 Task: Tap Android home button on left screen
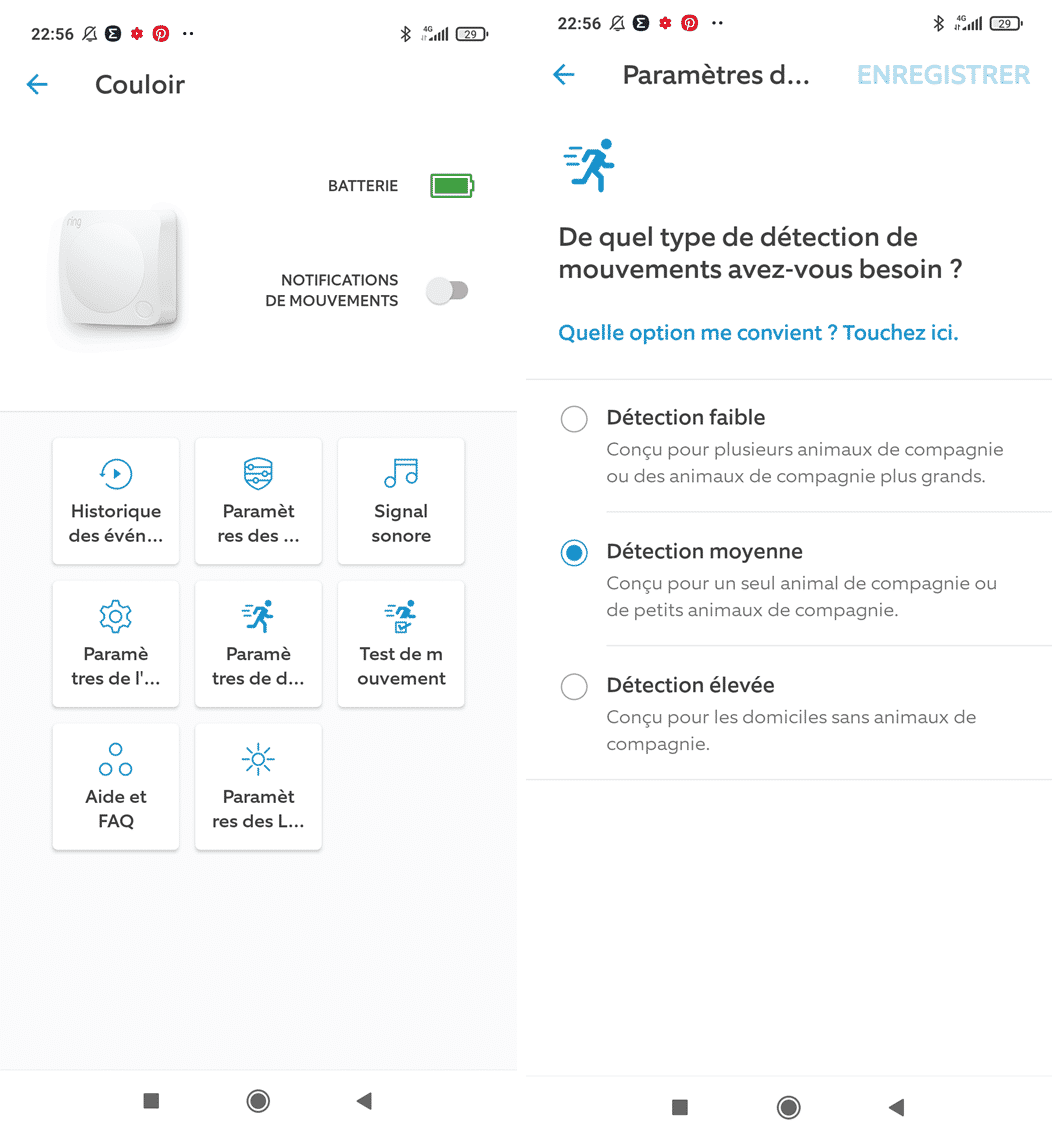[x=258, y=1101]
